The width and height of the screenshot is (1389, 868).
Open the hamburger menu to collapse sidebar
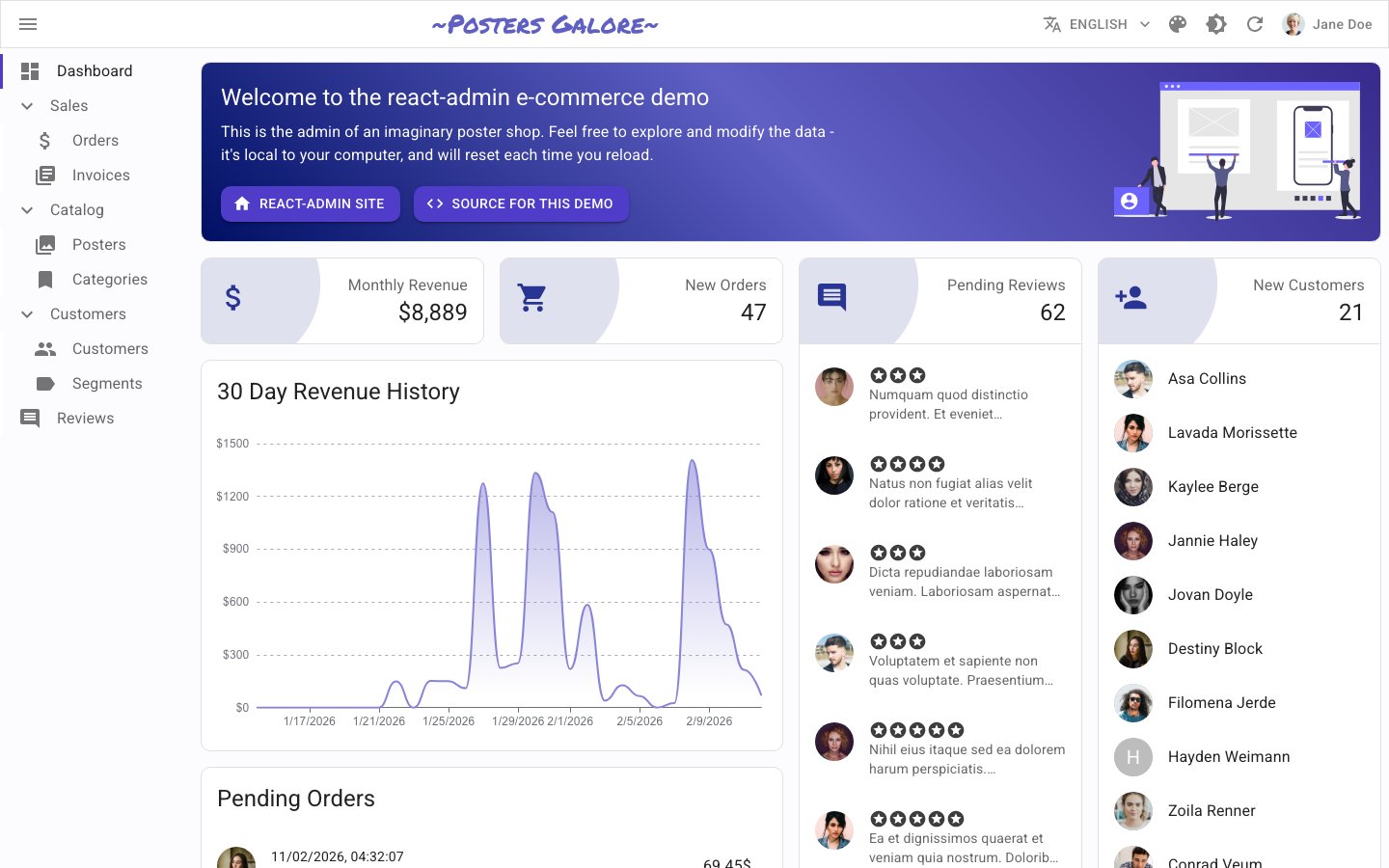(28, 24)
